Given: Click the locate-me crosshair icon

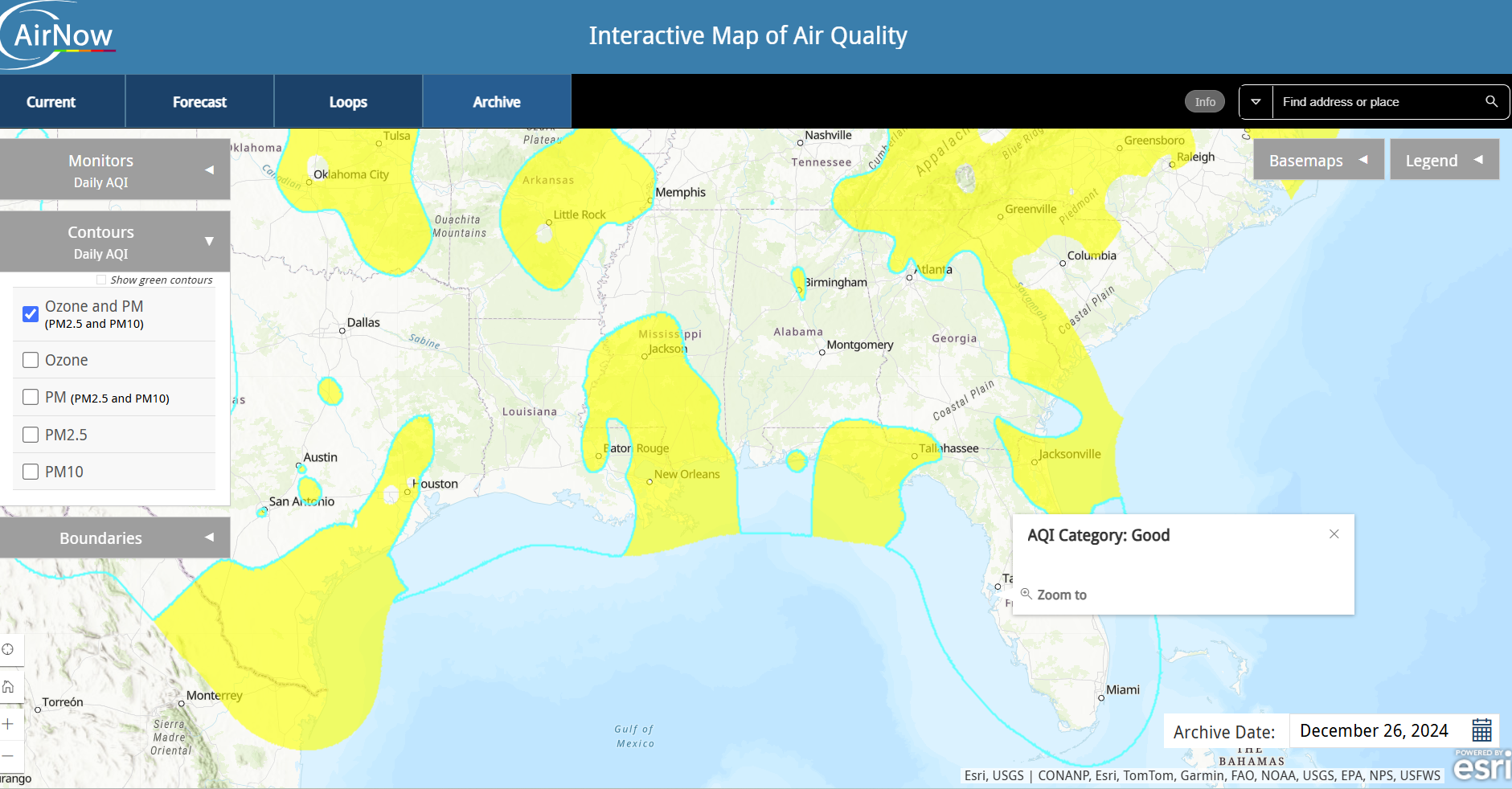Looking at the screenshot, I should pos(8,649).
